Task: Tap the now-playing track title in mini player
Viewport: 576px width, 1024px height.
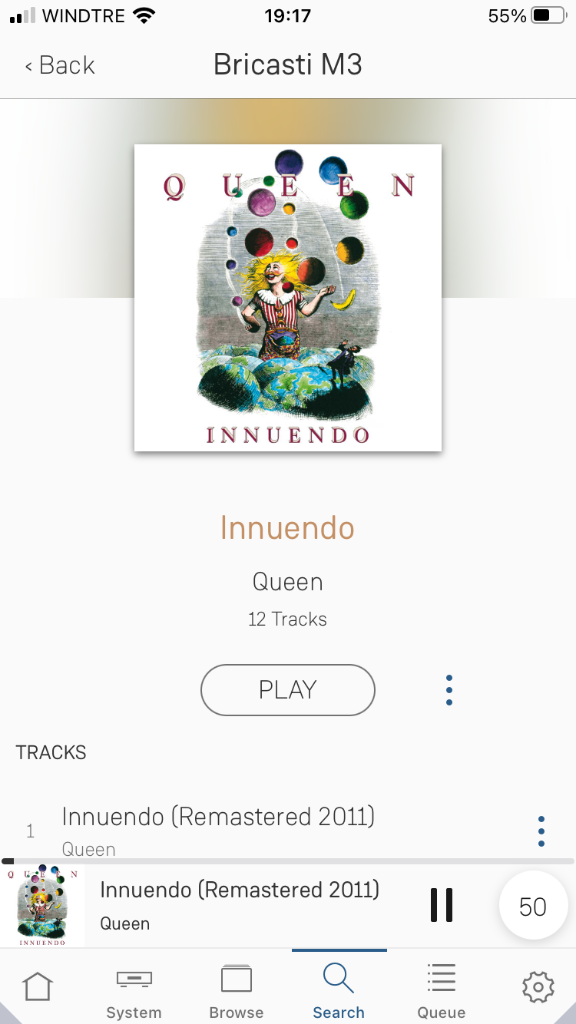Action: (x=240, y=889)
